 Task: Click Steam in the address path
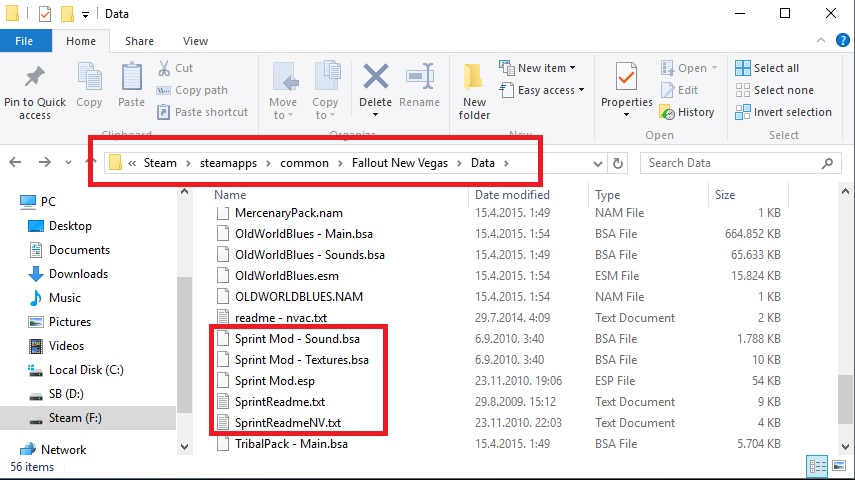pos(160,163)
